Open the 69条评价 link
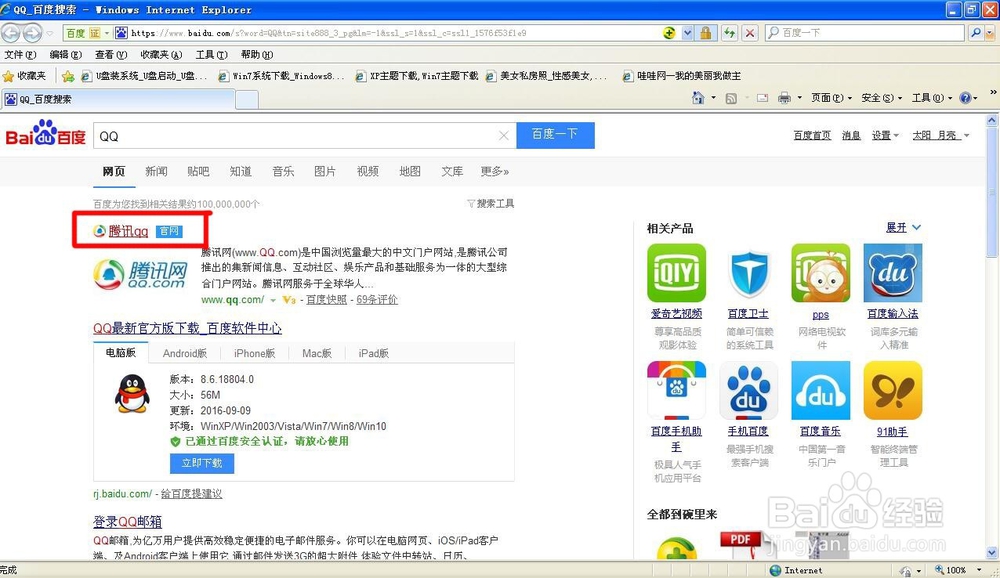The height and width of the screenshot is (578, 1000). [377, 299]
